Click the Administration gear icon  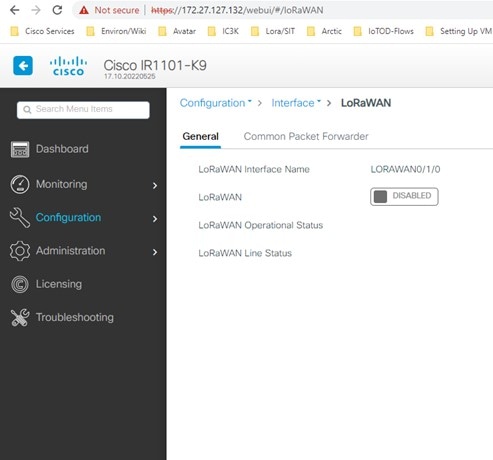(20, 251)
